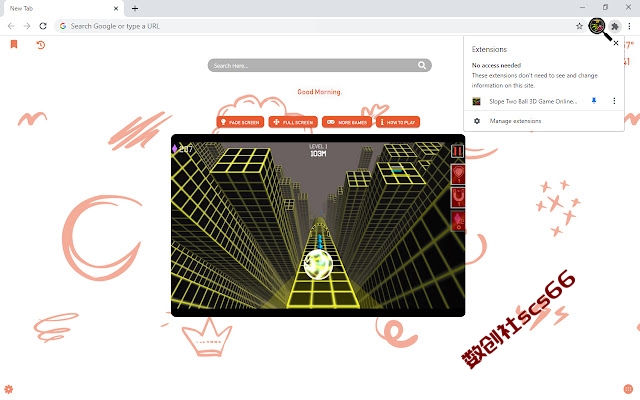Go back to the previous page
Screen dimensions: 640x400
point(11,26)
